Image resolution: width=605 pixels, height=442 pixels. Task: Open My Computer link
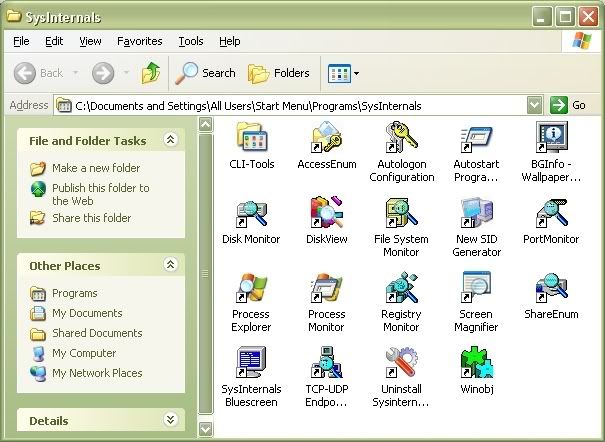pyautogui.click(x=84, y=353)
